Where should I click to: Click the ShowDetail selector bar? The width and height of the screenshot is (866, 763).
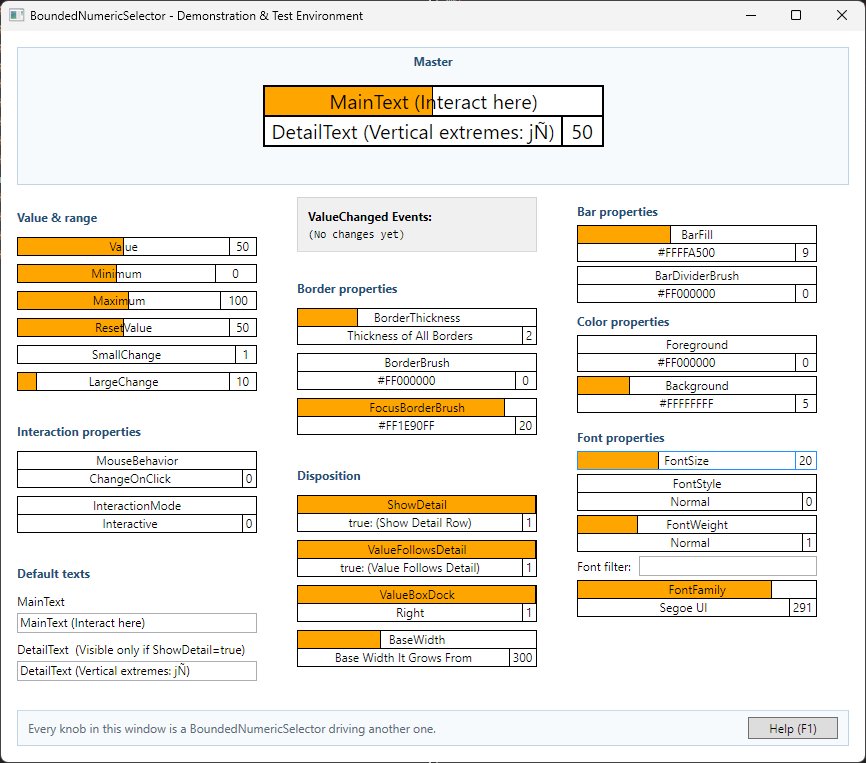[x=417, y=505]
